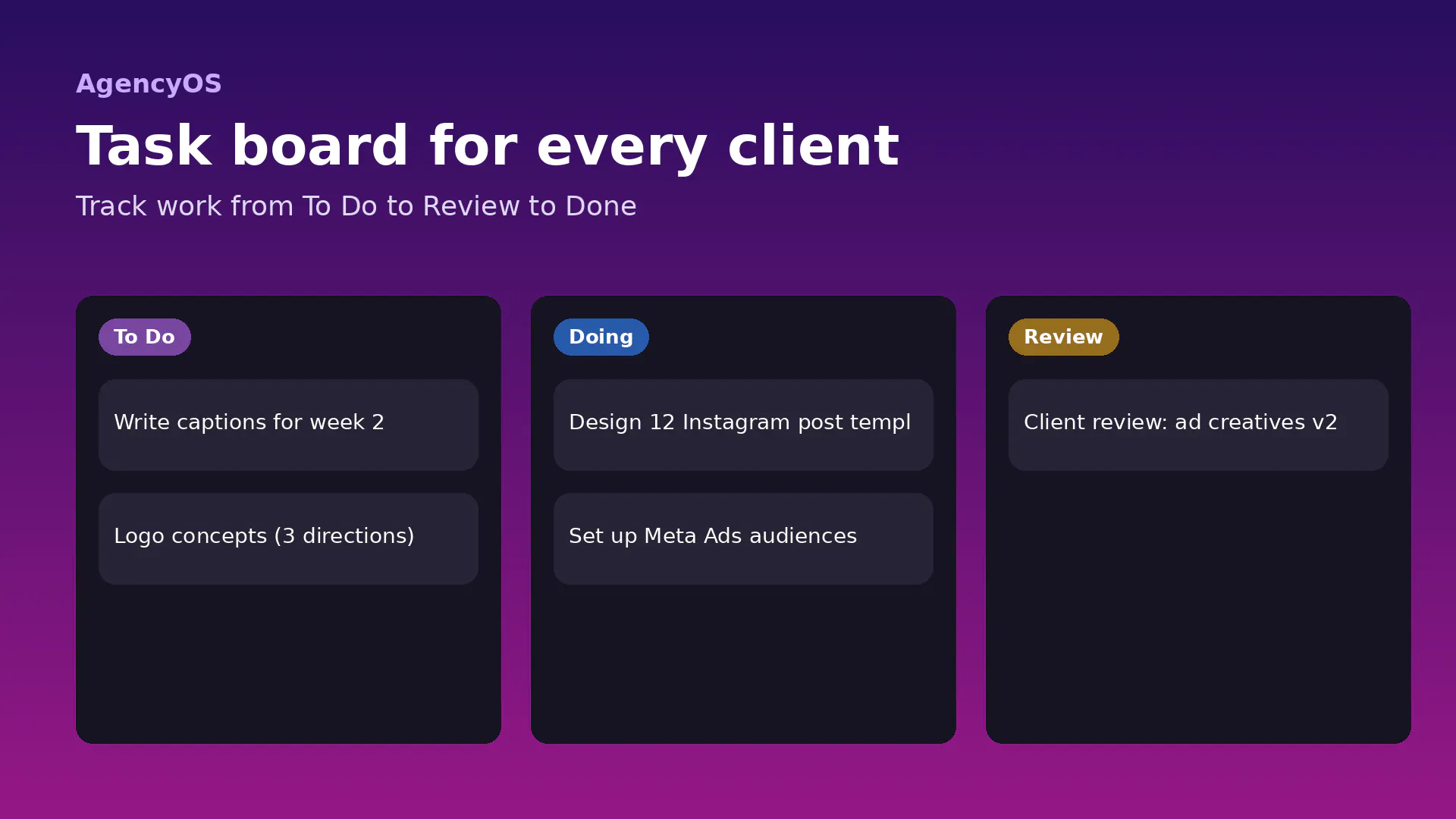Open the 'Set up Meta Ads audiences' card

[x=743, y=538]
